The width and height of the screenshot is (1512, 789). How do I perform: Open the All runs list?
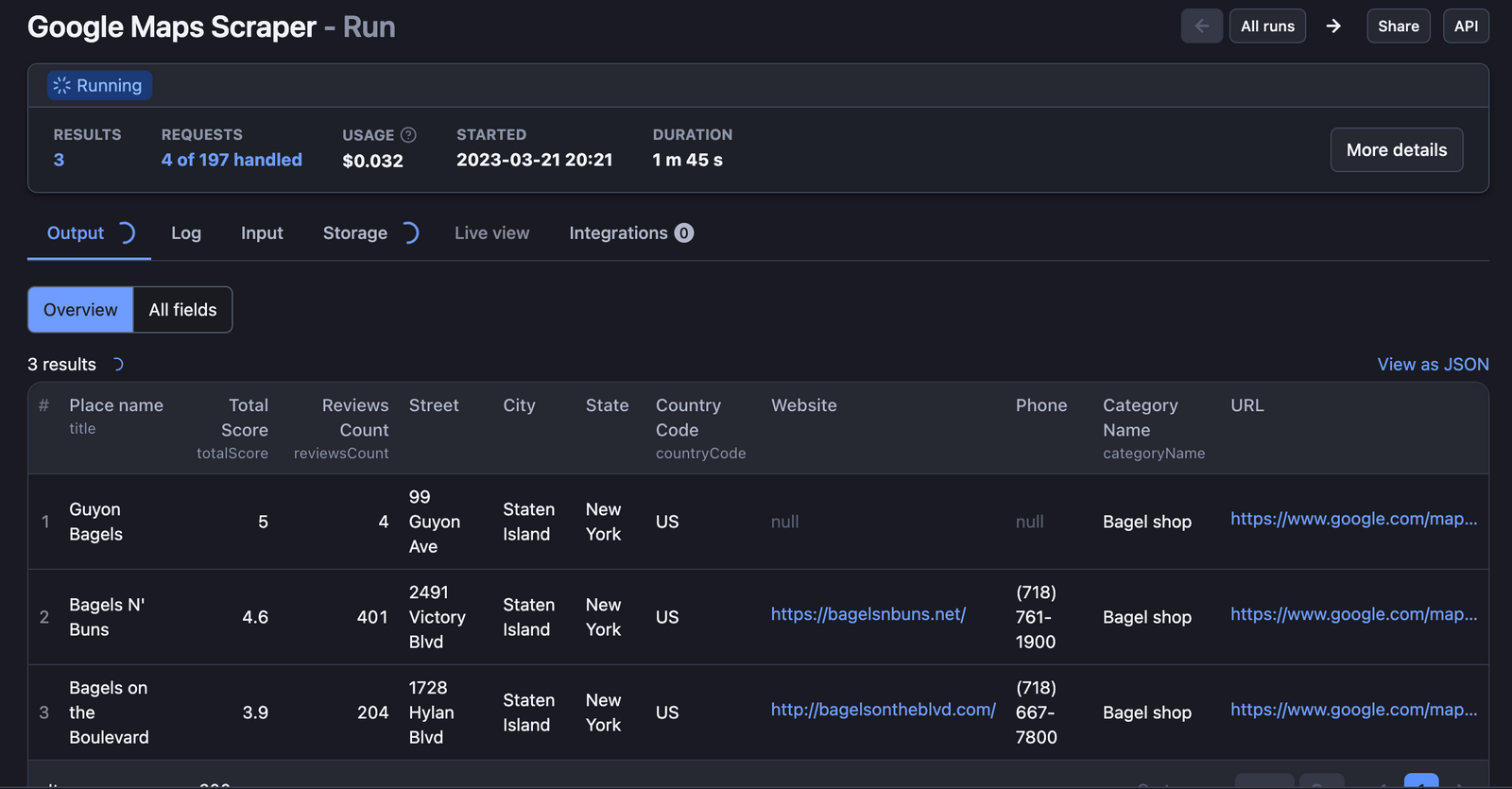click(1267, 26)
